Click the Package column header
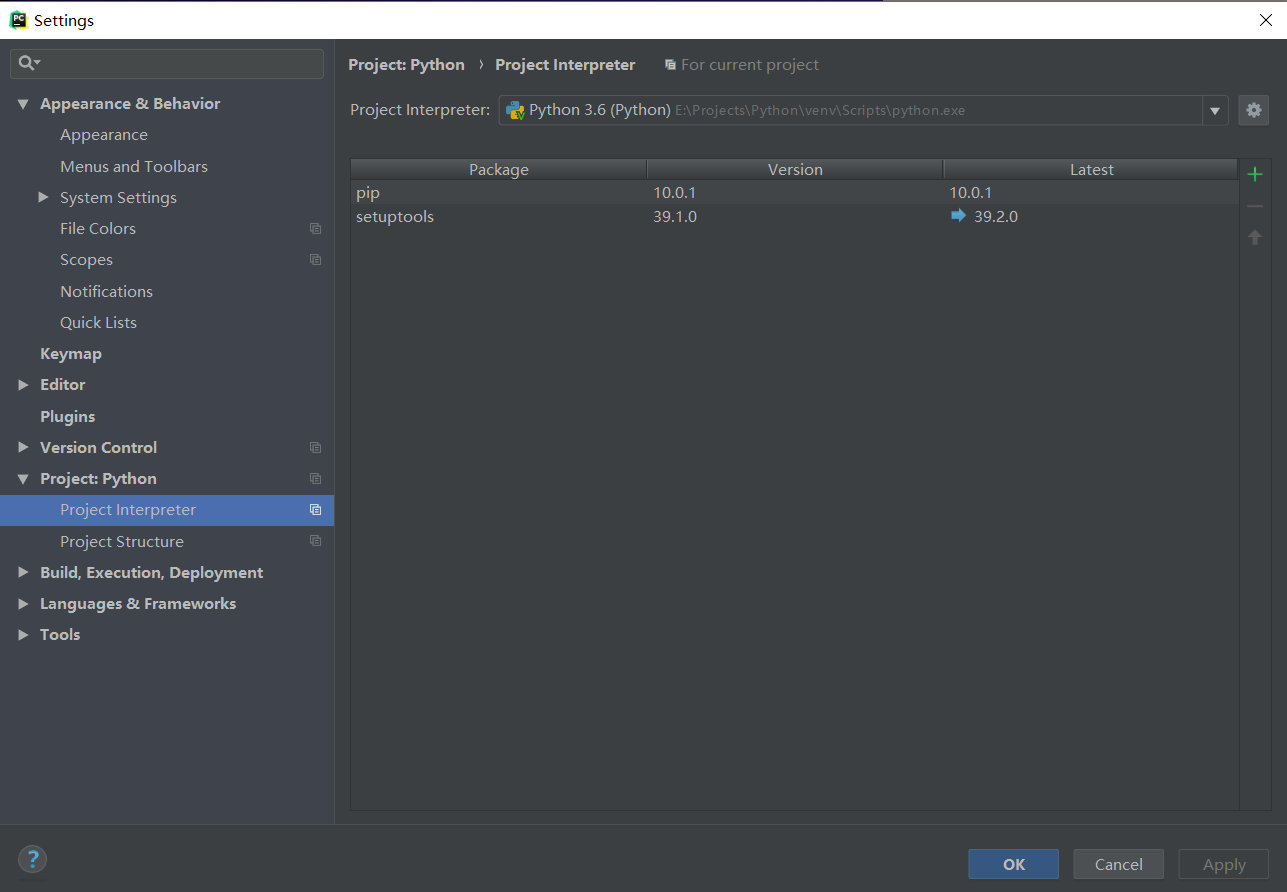The height and width of the screenshot is (892, 1287). 498,170
